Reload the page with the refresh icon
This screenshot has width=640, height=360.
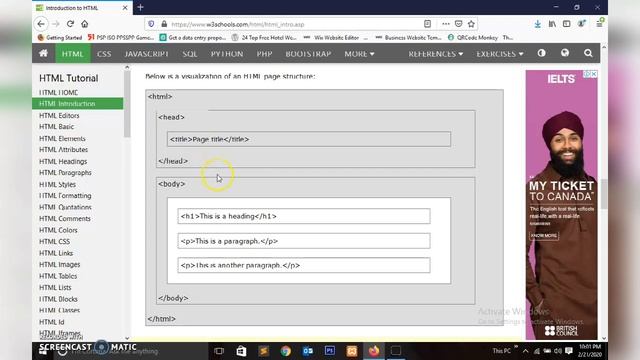click(70, 24)
